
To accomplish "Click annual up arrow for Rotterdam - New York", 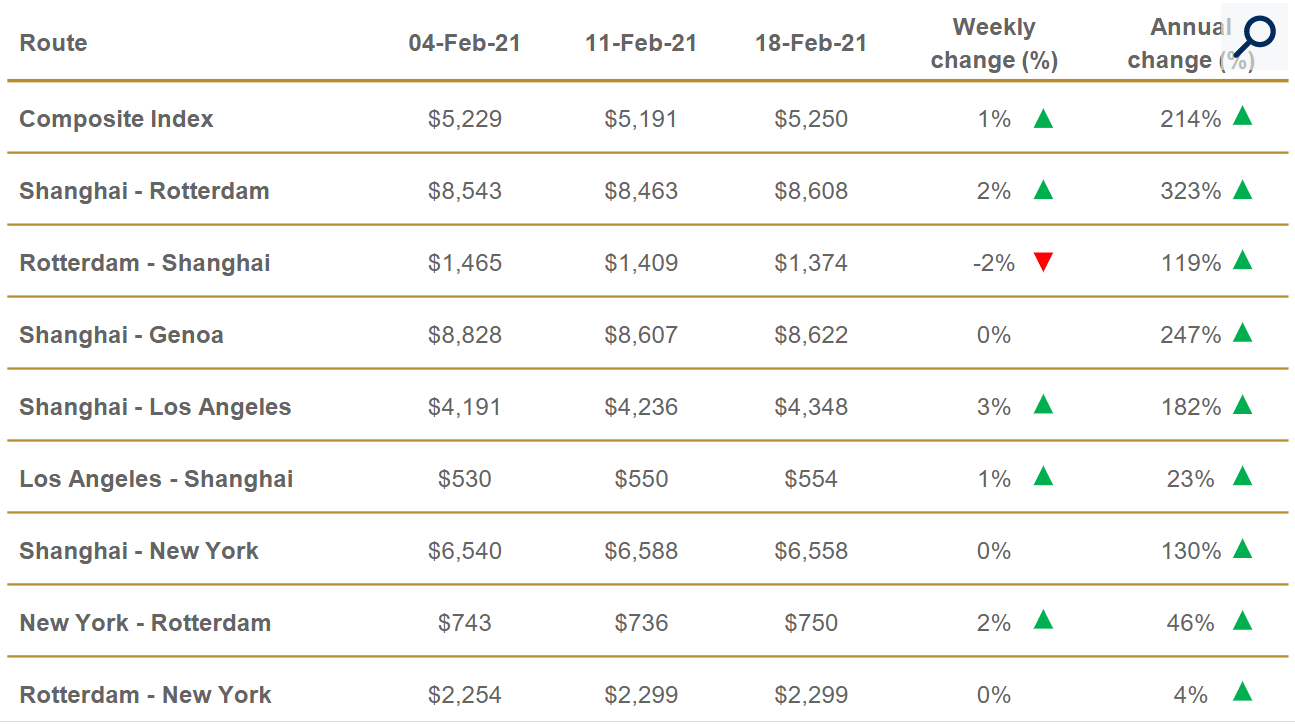I will pyautogui.click(x=1242, y=692).
